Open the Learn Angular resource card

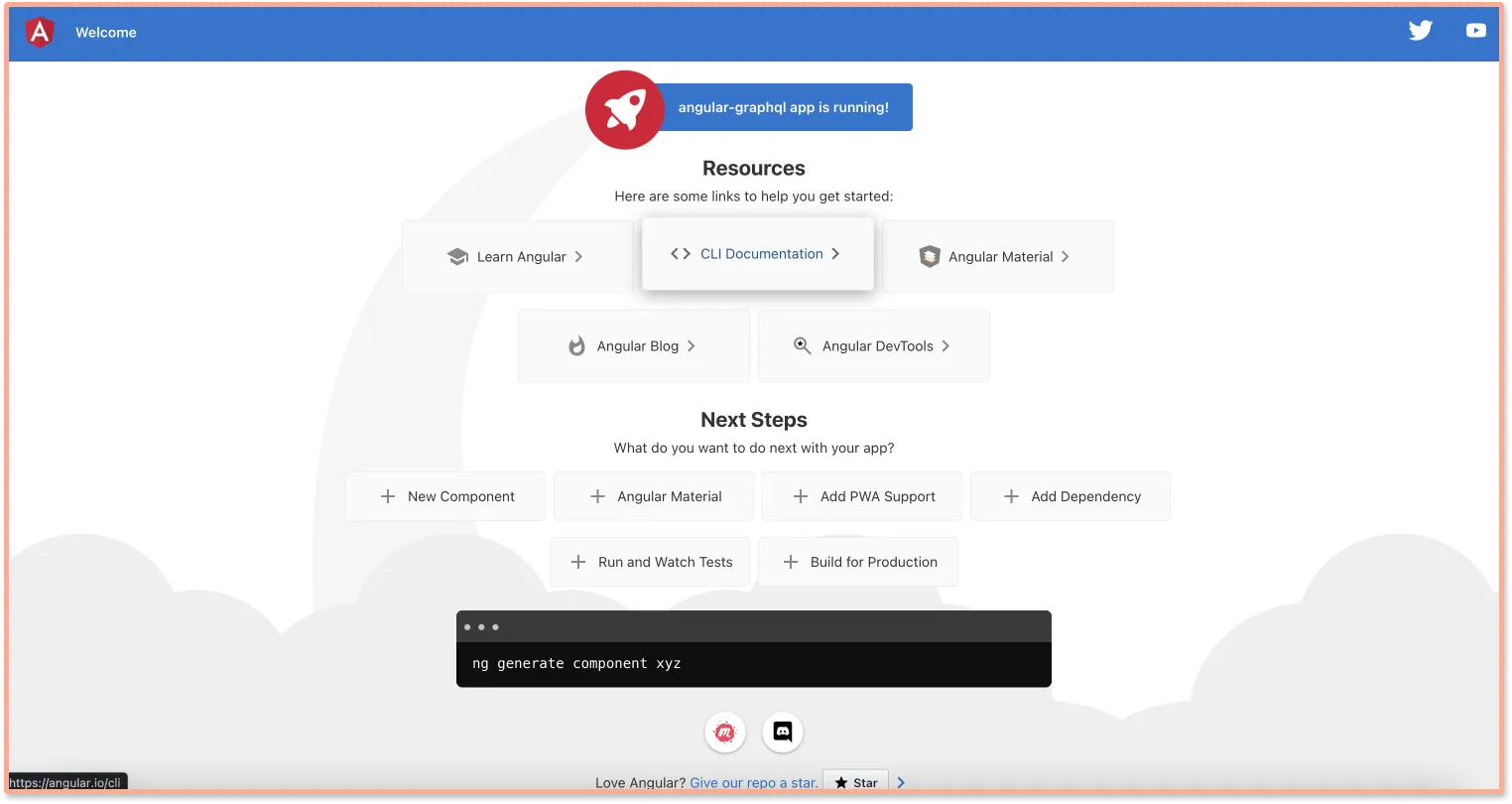[517, 257]
